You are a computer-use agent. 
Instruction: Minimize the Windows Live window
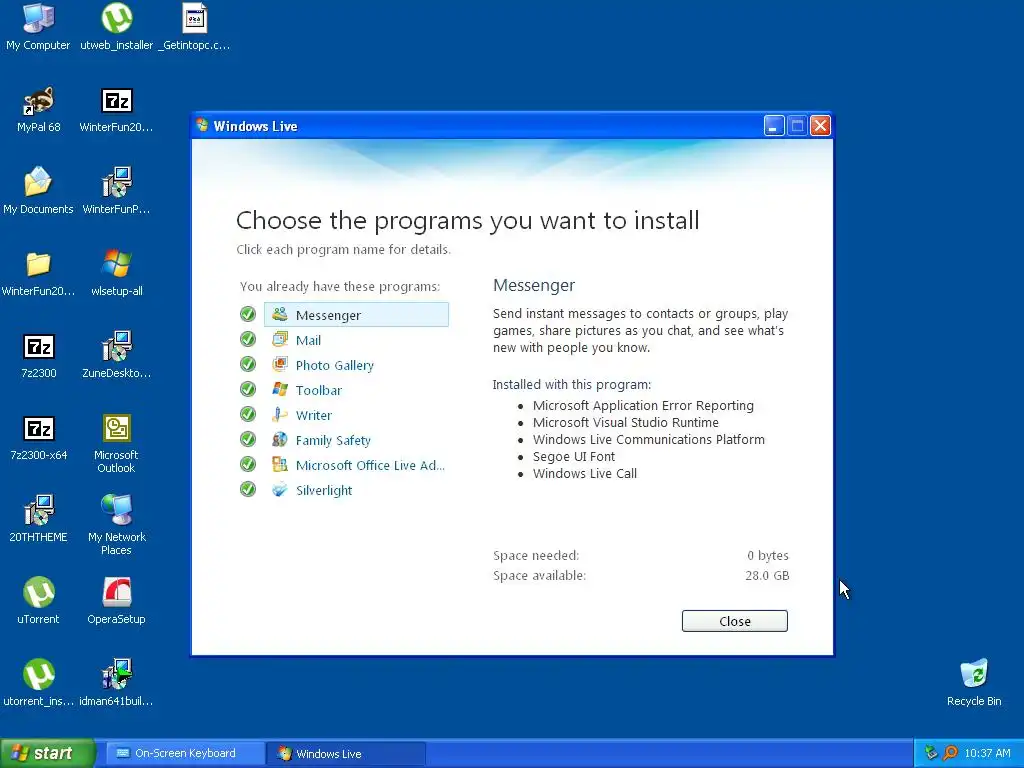click(774, 125)
